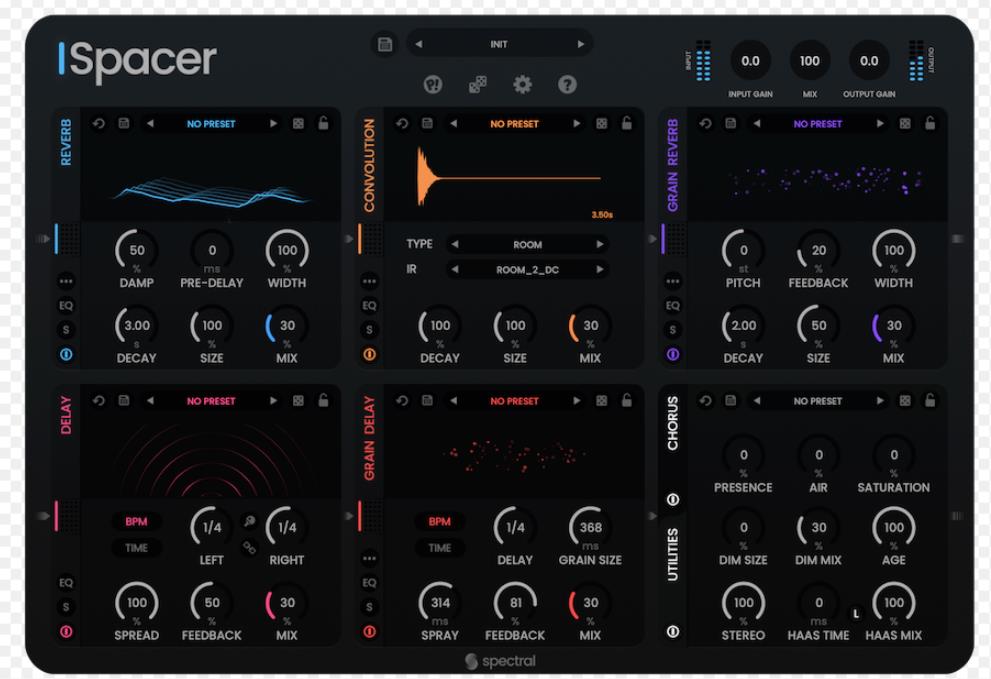Image resolution: width=991 pixels, height=679 pixels.
Task: Save the Reverb module preset
Action: [124, 123]
